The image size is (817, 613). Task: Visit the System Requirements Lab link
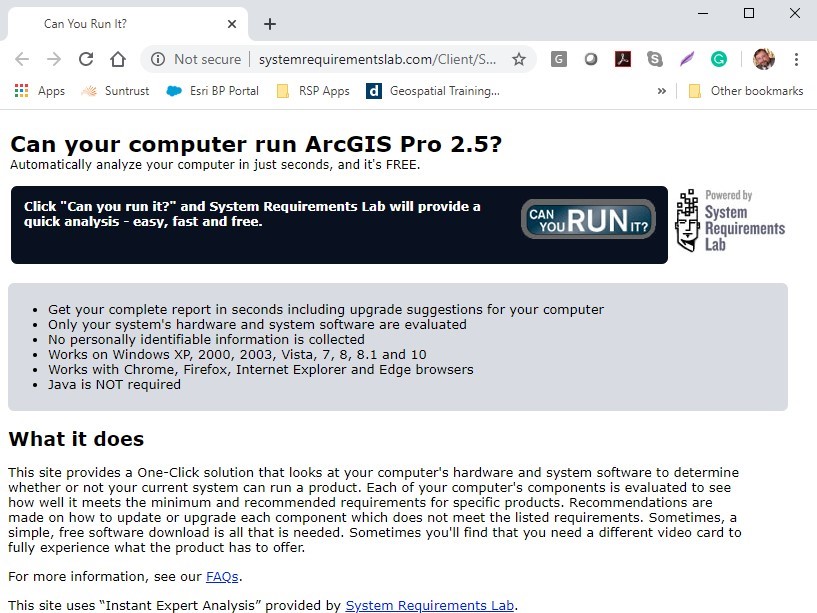coord(430,605)
